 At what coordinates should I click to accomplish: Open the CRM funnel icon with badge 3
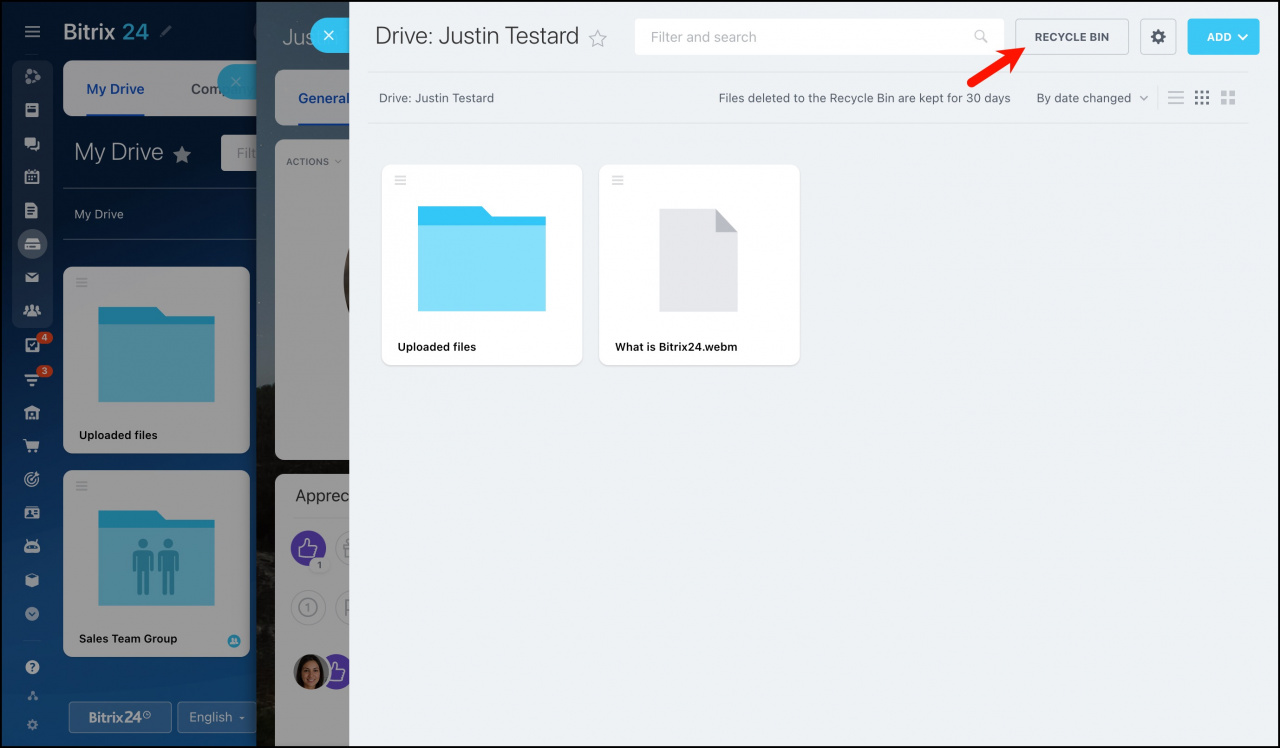[32, 379]
